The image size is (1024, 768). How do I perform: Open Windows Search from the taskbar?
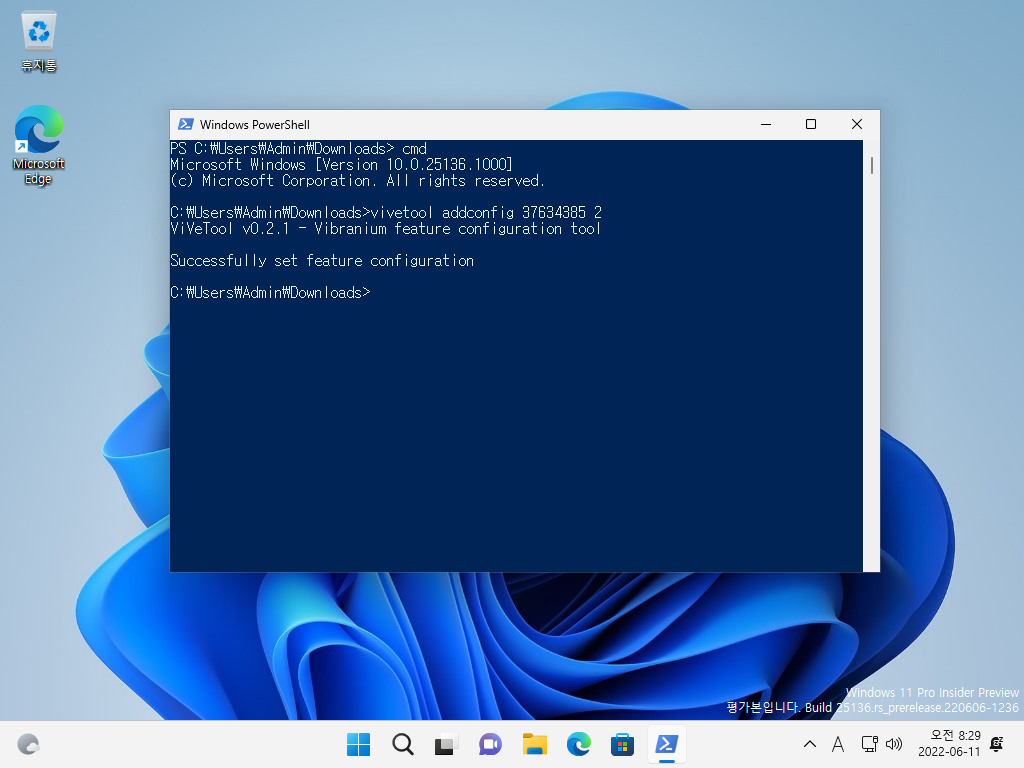coord(401,744)
